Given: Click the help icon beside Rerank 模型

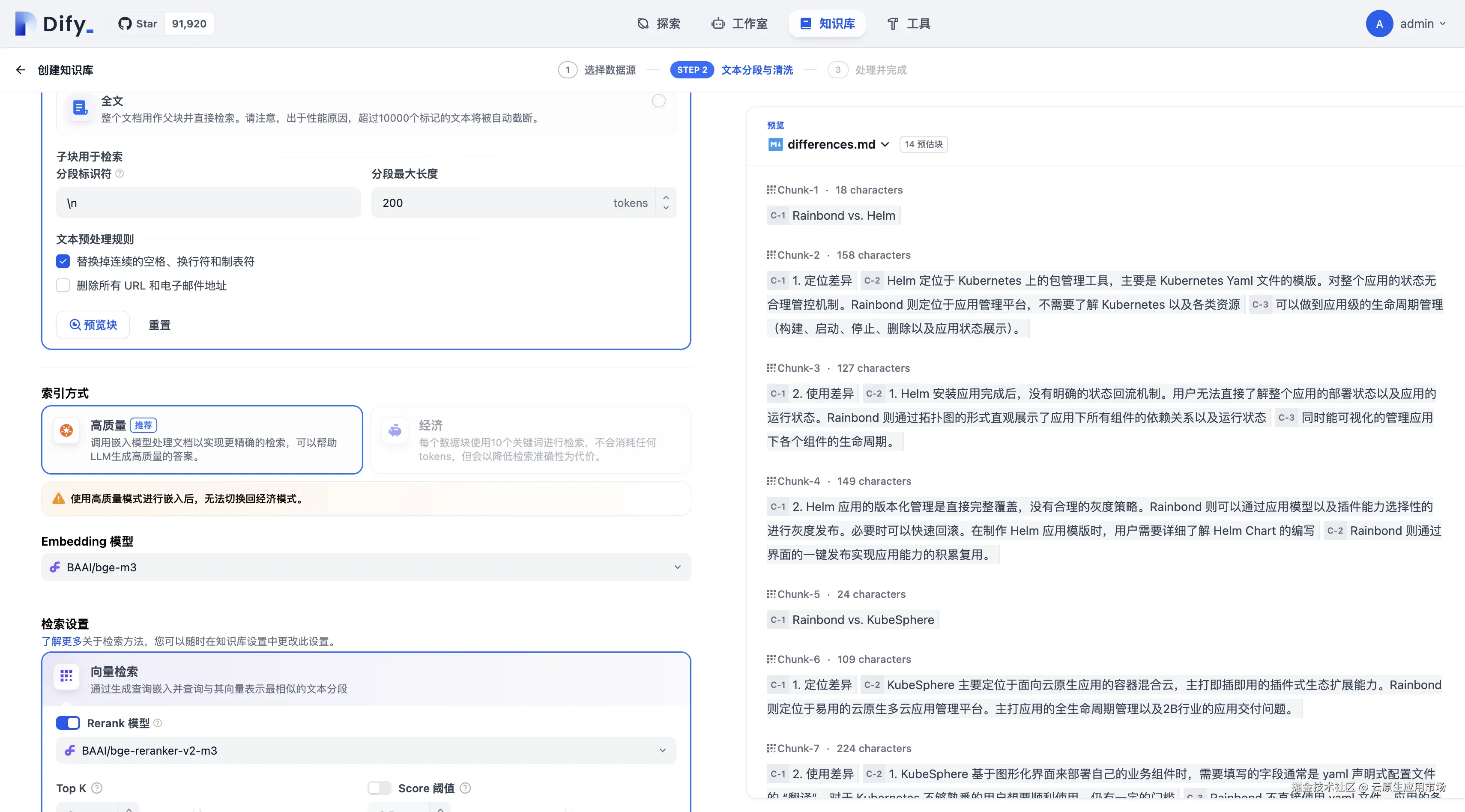Looking at the screenshot, I should (158, 723).
